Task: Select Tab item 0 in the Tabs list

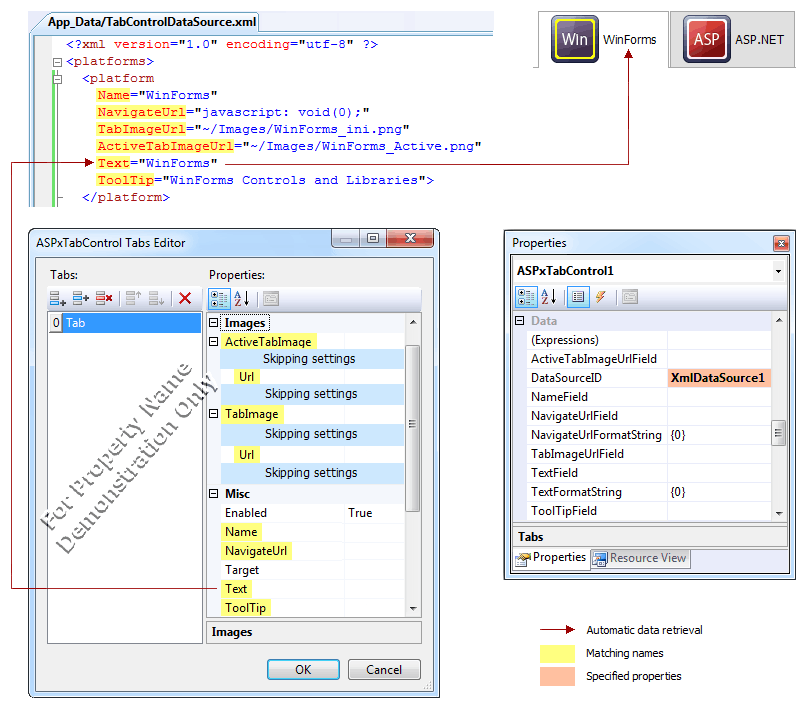Action: point(125,323)
